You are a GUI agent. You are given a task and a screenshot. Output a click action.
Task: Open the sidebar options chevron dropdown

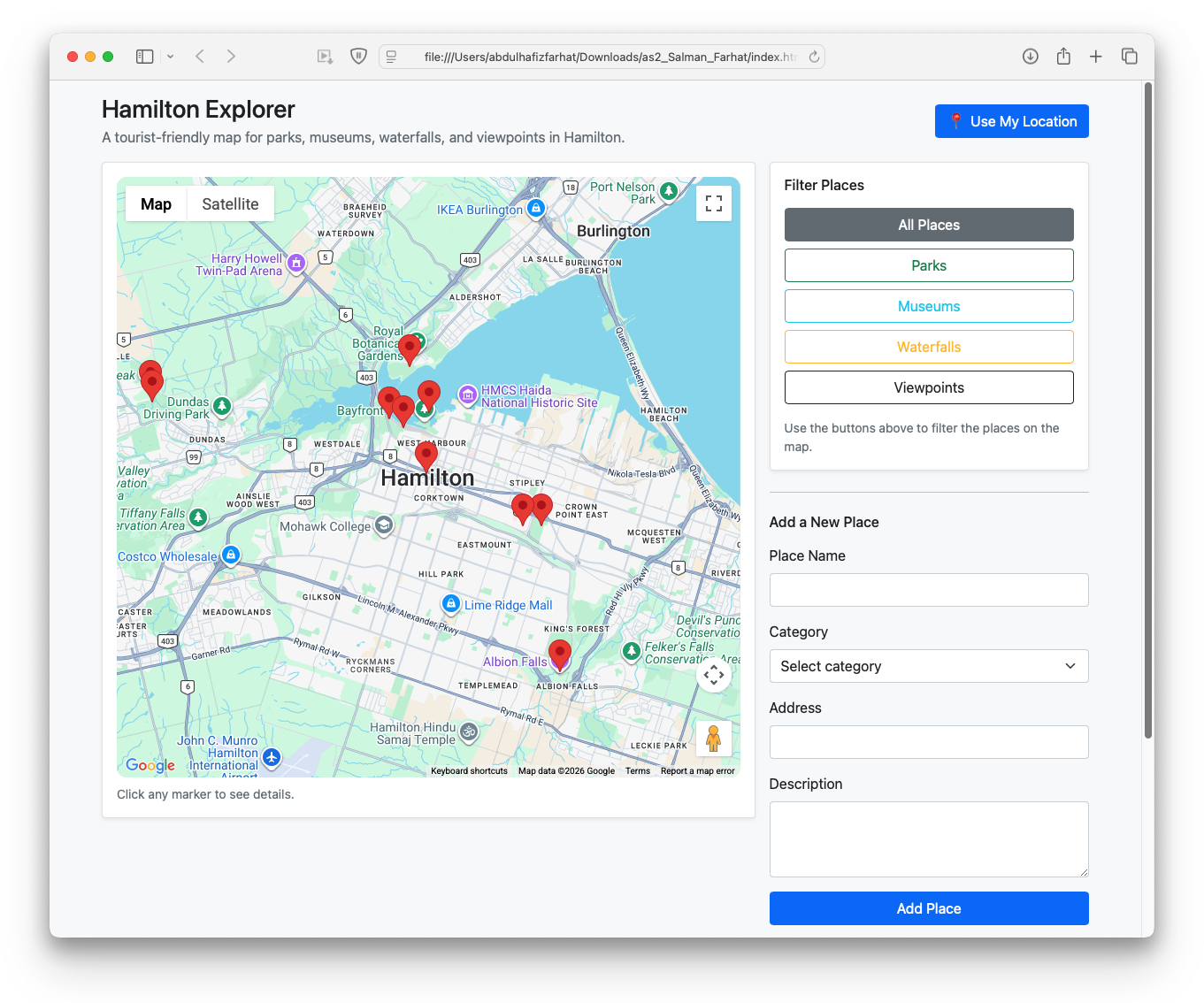pyautogui.click(x=170, y=56)
